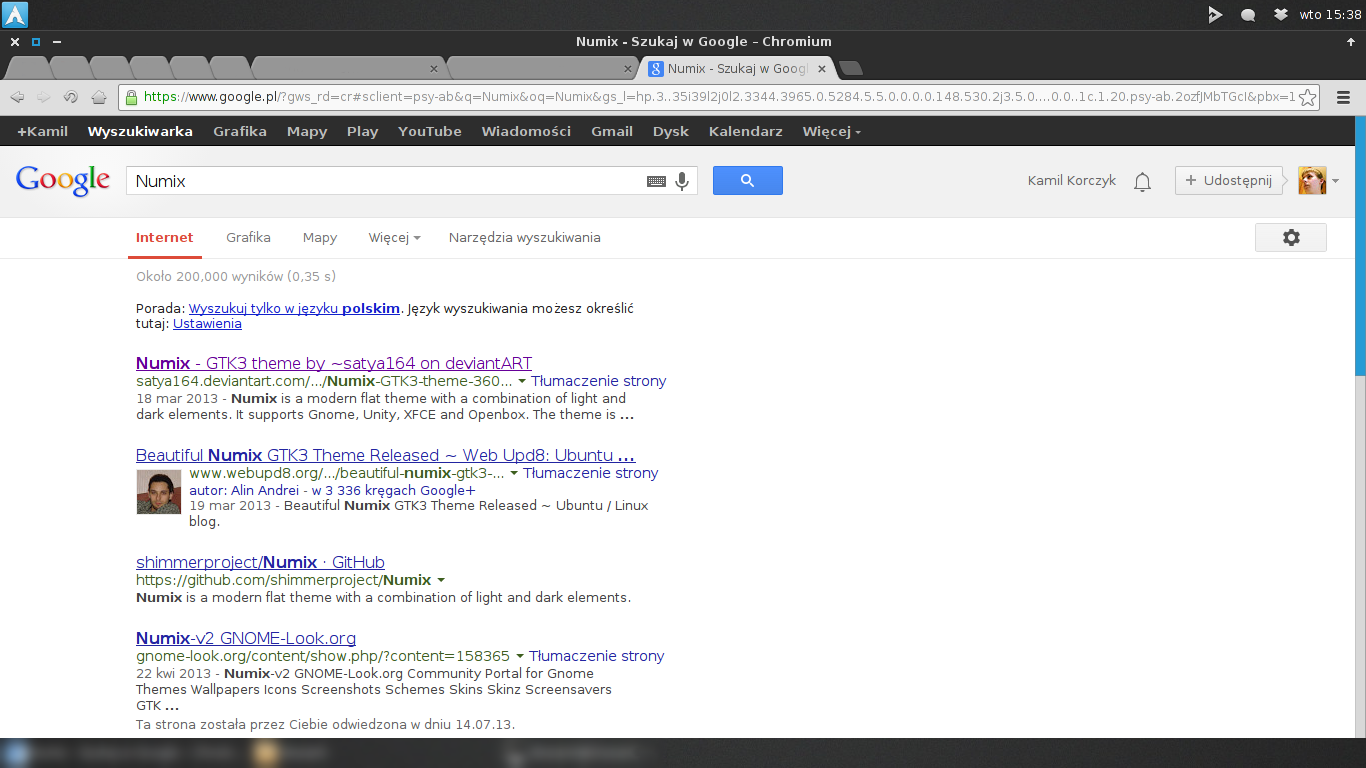Screen dimensions: 1366x768
Task: Click the home icon in Chromium toolbar
Action: (x=98, y=97)
